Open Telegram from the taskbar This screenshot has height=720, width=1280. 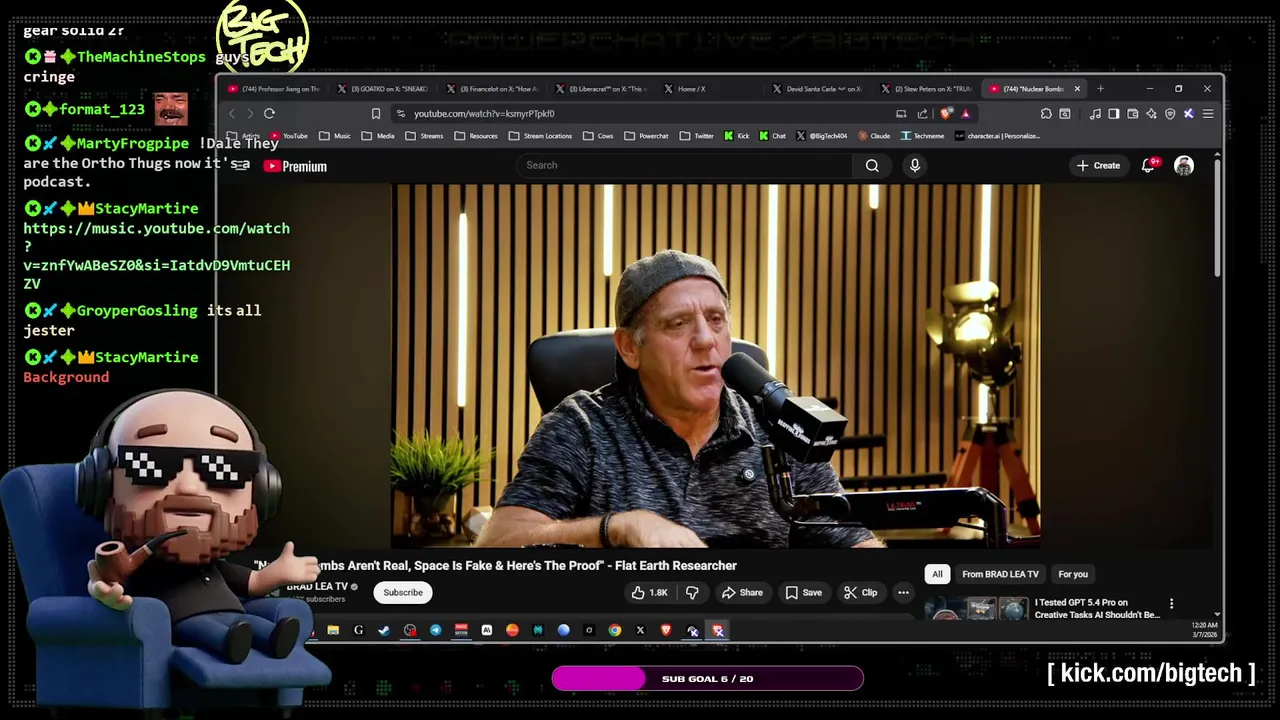tap(436, 630)
